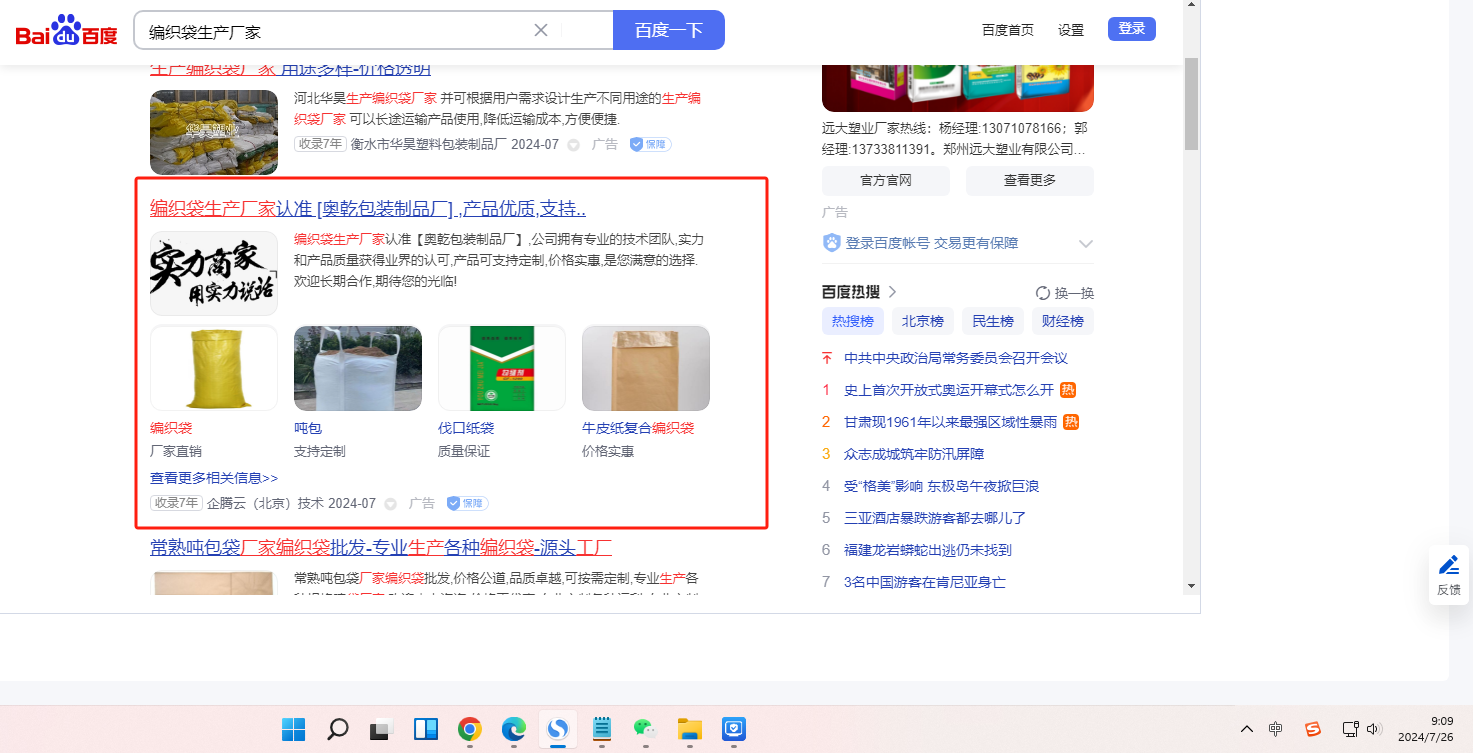Click the 保障 badge on the 华昊 result
1473x753 pixels.
[x=650, y=144]
